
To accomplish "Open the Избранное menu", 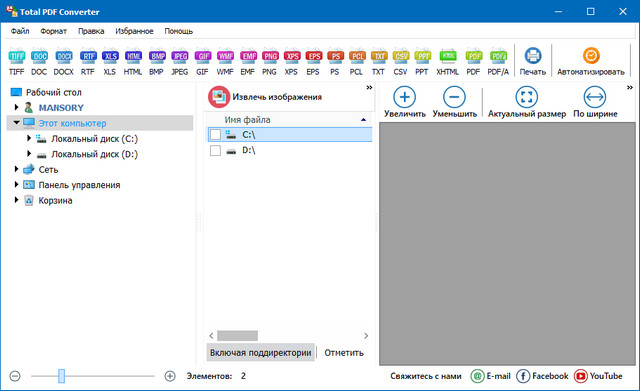I will tap(134, 31).
